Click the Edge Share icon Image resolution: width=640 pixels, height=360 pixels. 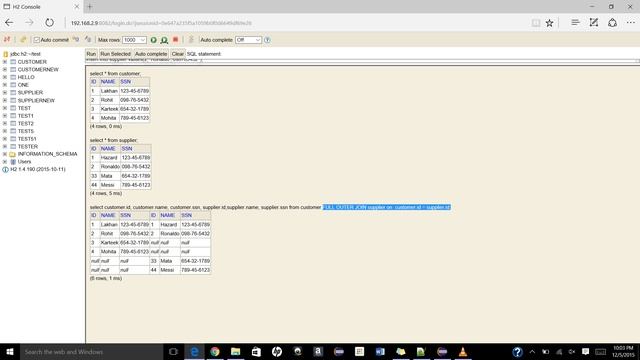(x=612, y=23)
